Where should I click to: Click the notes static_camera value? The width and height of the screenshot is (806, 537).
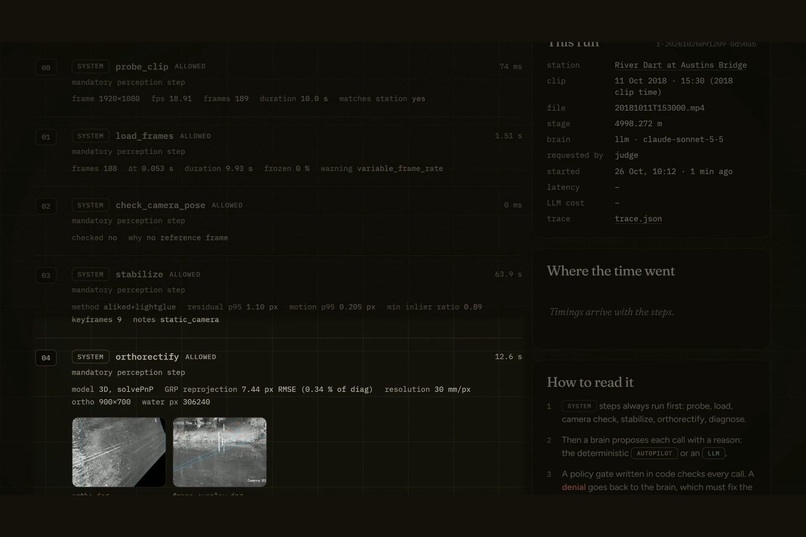point(176,320)
